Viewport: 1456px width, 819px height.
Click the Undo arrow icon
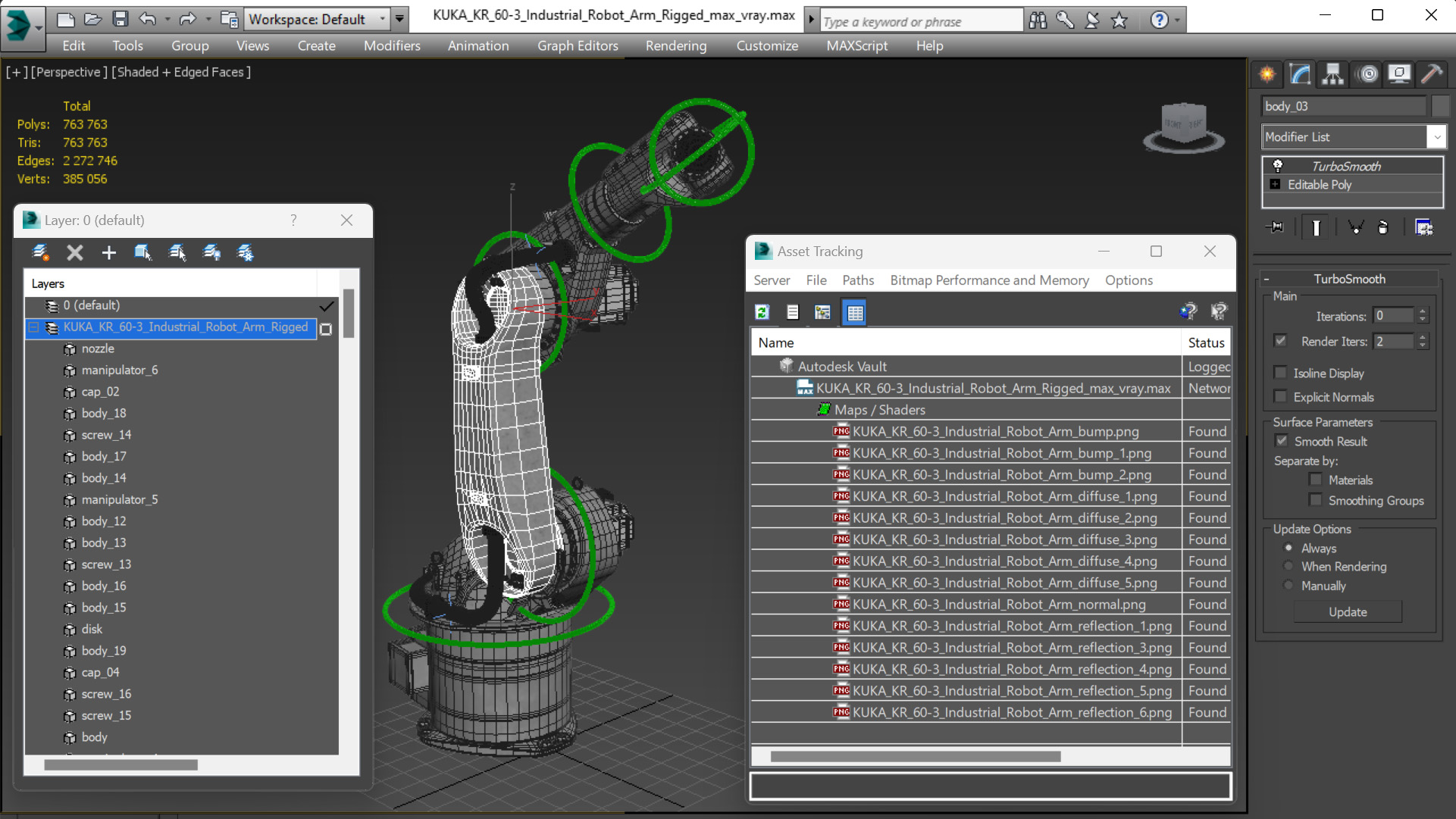tap(148, 19)
